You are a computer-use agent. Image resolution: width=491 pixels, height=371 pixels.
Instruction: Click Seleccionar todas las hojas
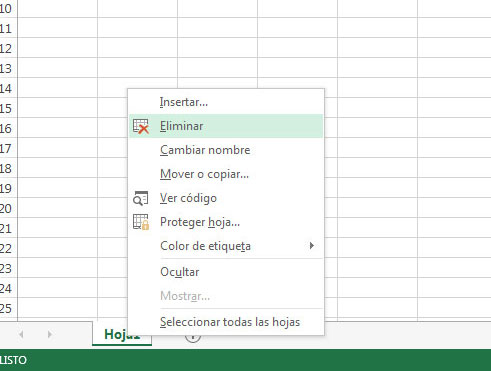[x=226, y=322]
